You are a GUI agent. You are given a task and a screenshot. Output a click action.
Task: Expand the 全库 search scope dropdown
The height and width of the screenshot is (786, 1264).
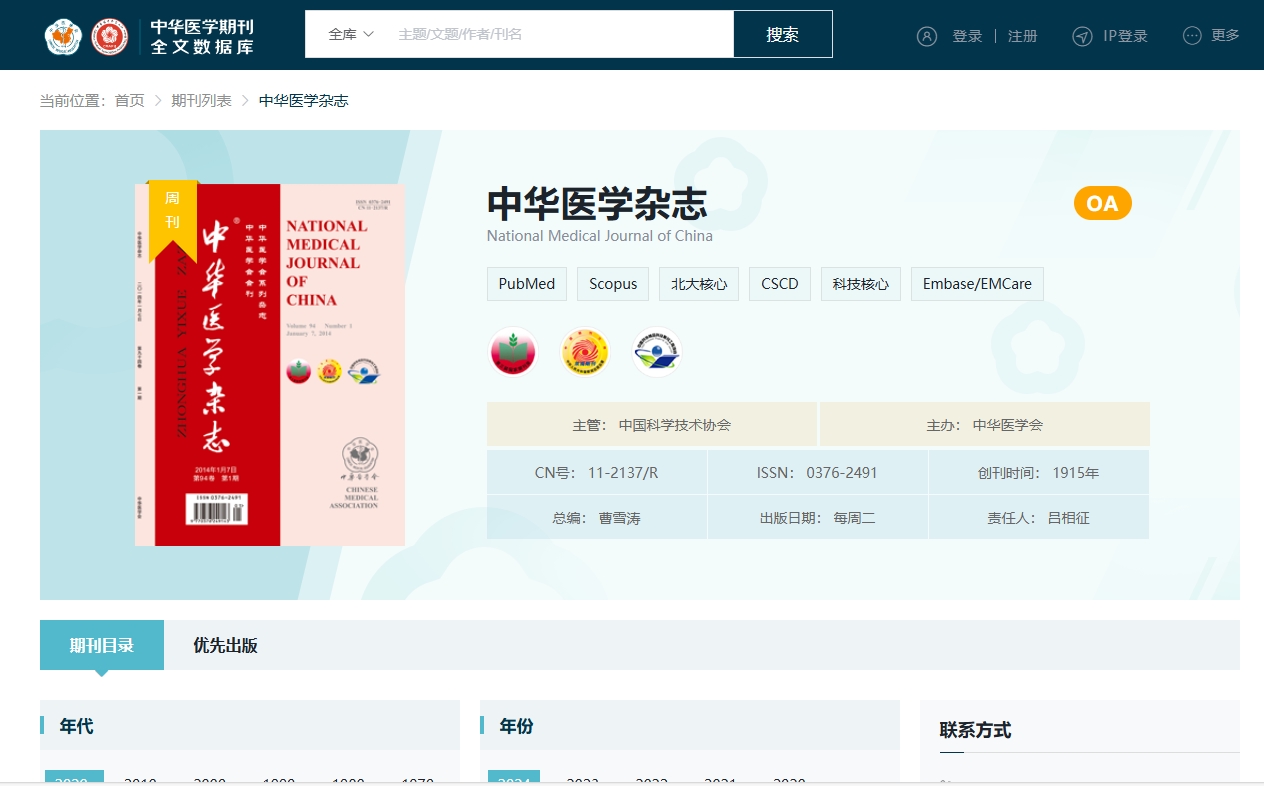(351, 34)
